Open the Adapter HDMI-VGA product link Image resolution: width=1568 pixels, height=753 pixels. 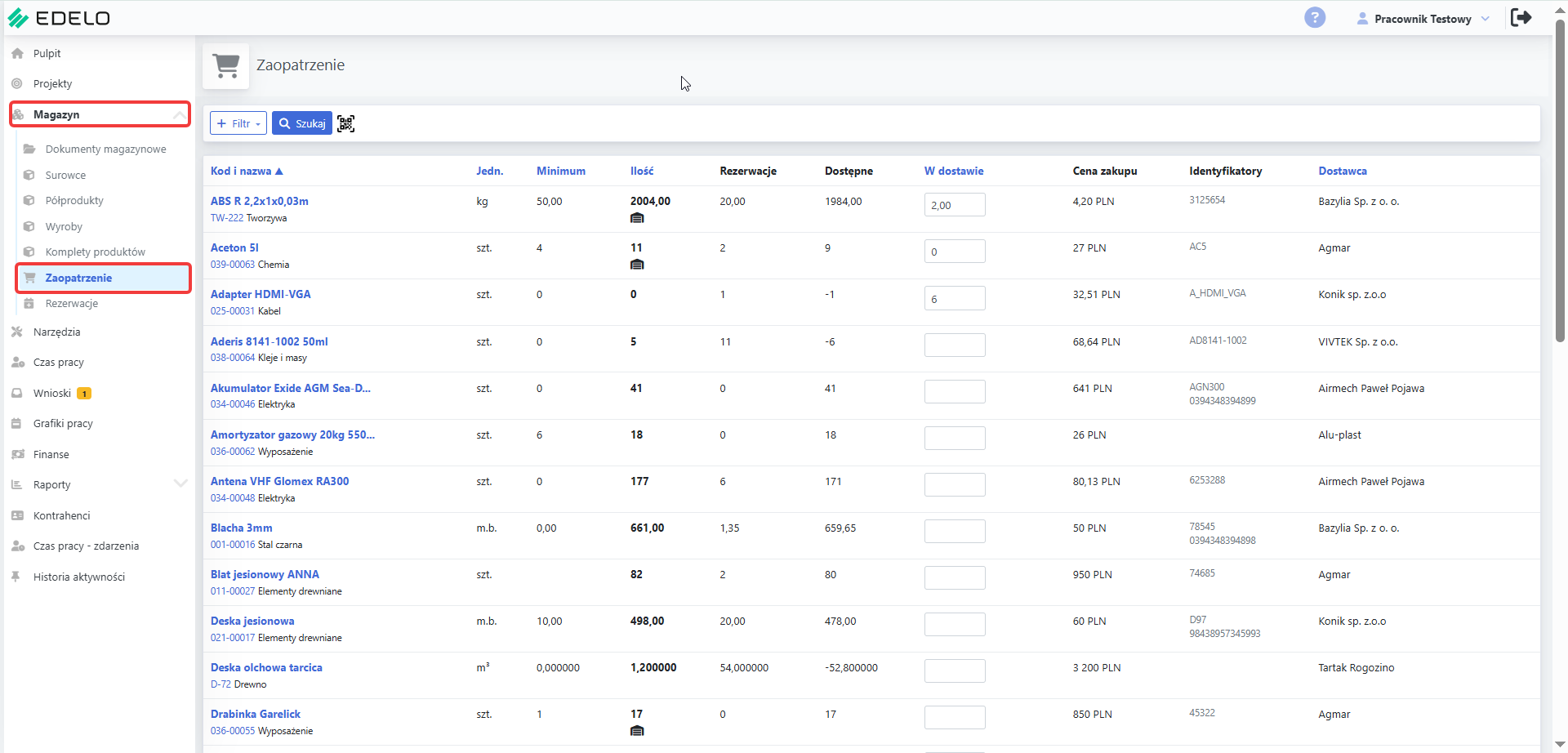[x=261, y=294]
